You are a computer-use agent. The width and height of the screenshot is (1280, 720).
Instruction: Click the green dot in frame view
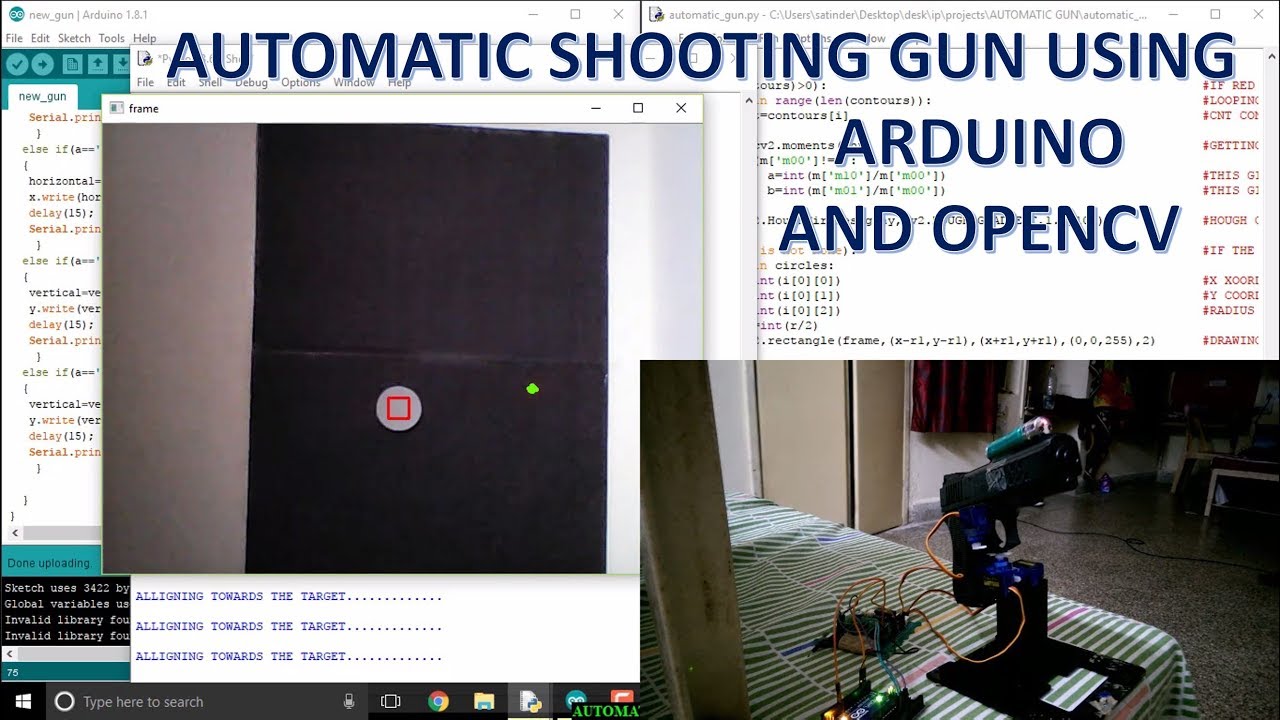[x=532, y=388]
